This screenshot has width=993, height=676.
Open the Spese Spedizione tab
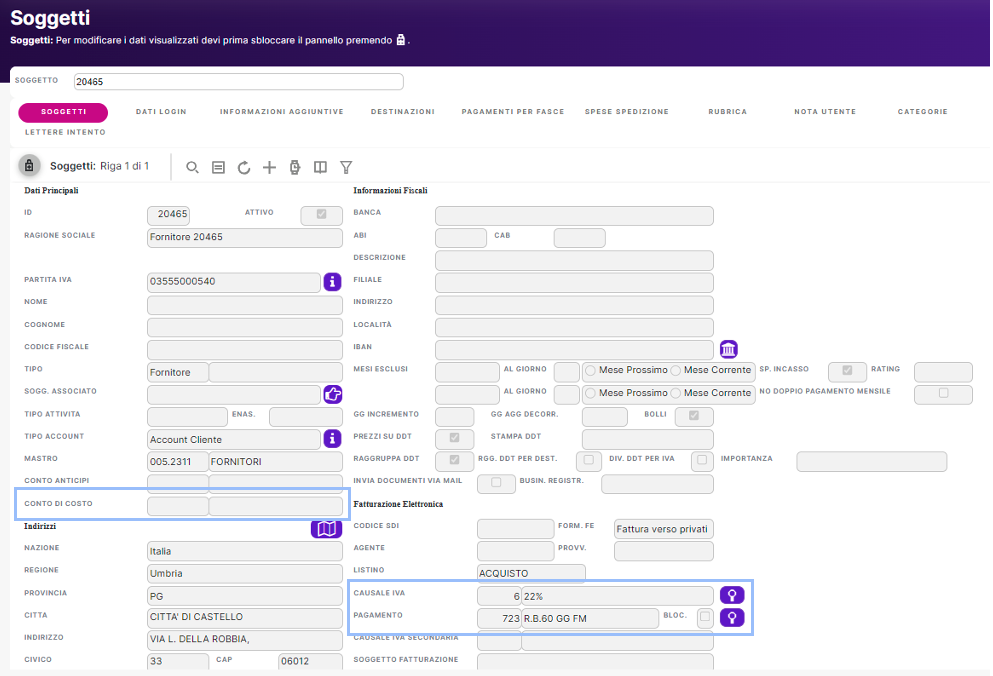[x=626, y=112]
